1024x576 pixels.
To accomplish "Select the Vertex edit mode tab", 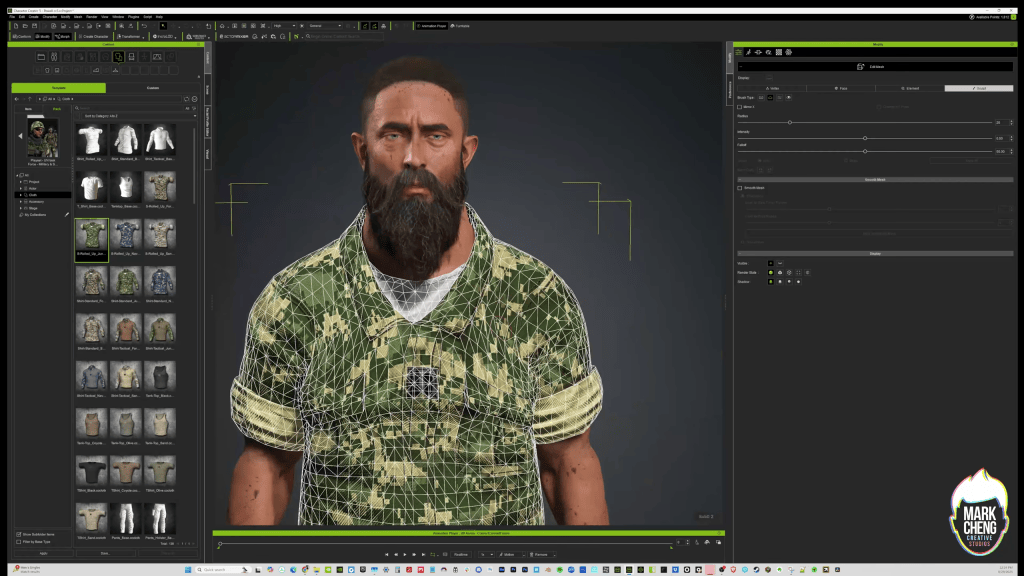I will click(772, 88).
